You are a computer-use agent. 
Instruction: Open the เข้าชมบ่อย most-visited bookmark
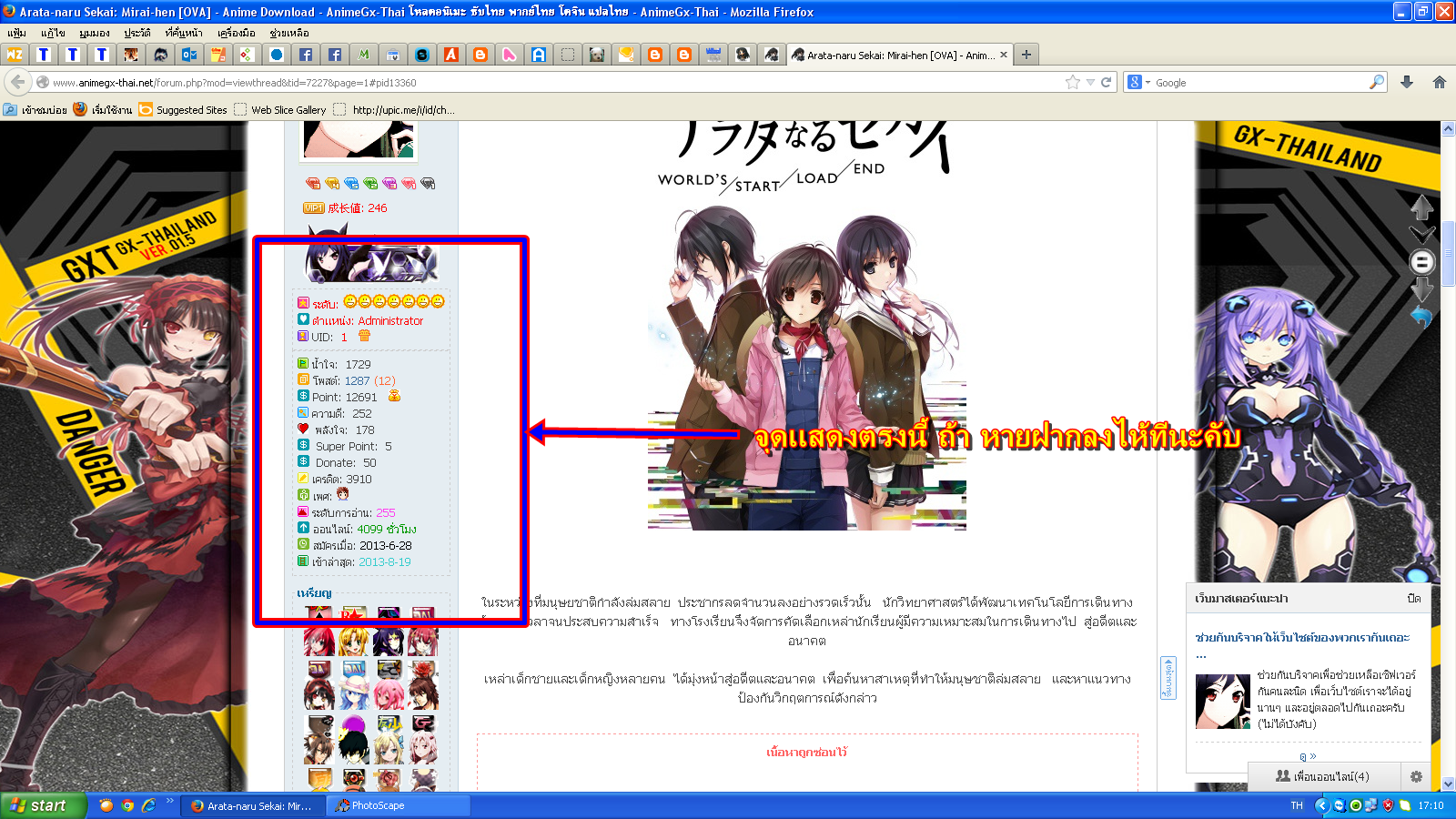(x=35, y=110)
